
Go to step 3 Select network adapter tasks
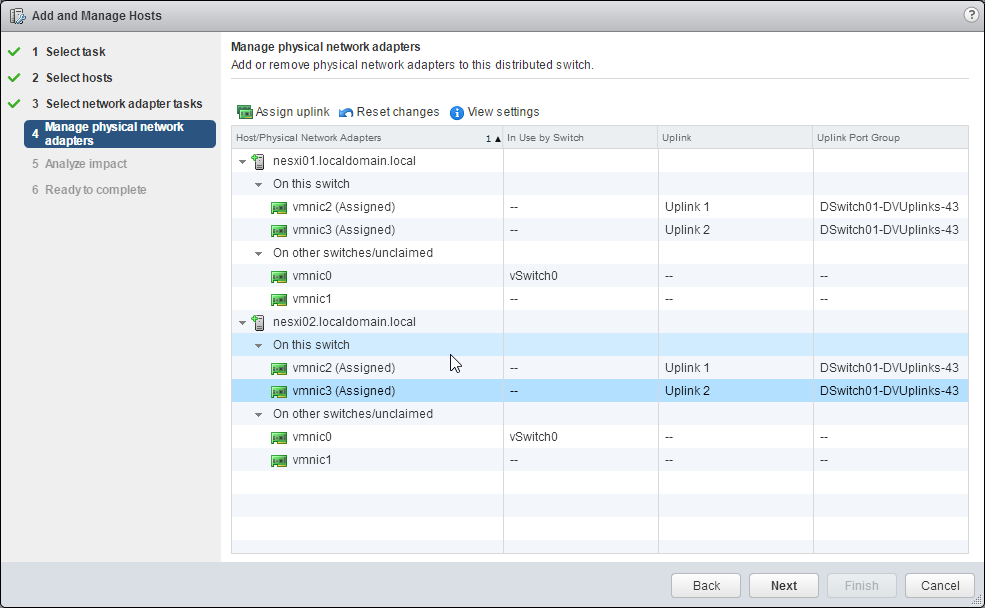coord(123,104)
